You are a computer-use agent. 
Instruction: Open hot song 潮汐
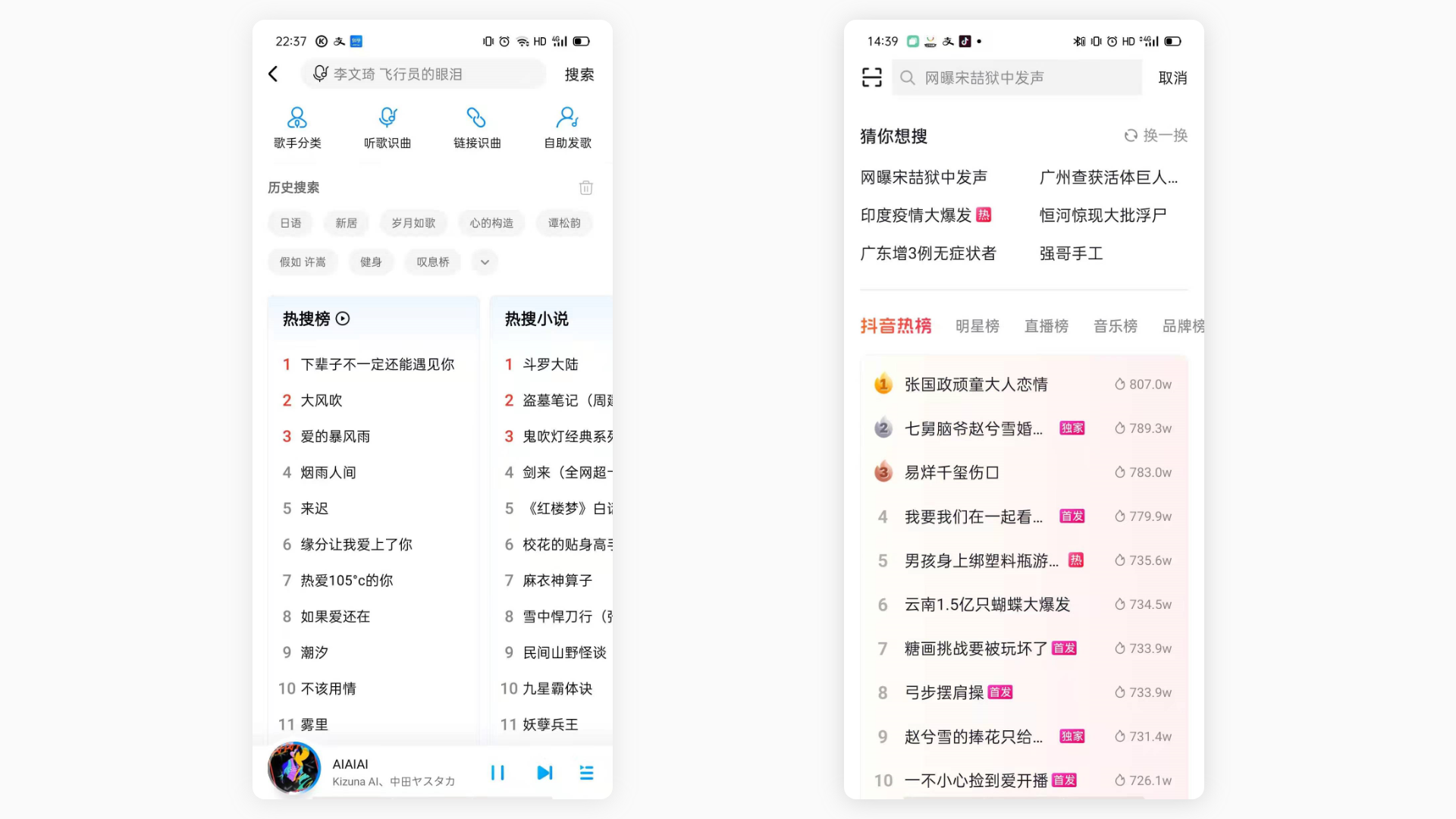pyautogui.click(x=315, y=653)
